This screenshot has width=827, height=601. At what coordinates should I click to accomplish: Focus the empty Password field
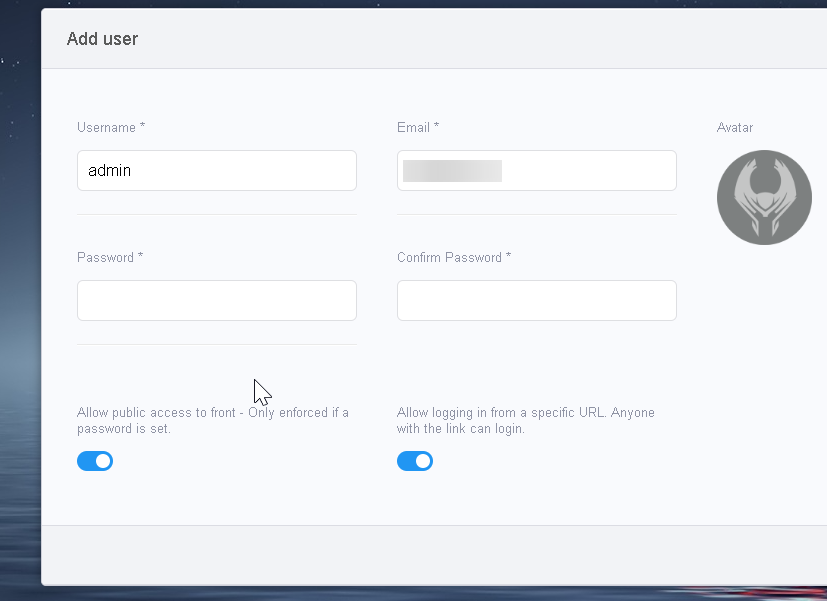click(216, 300)
